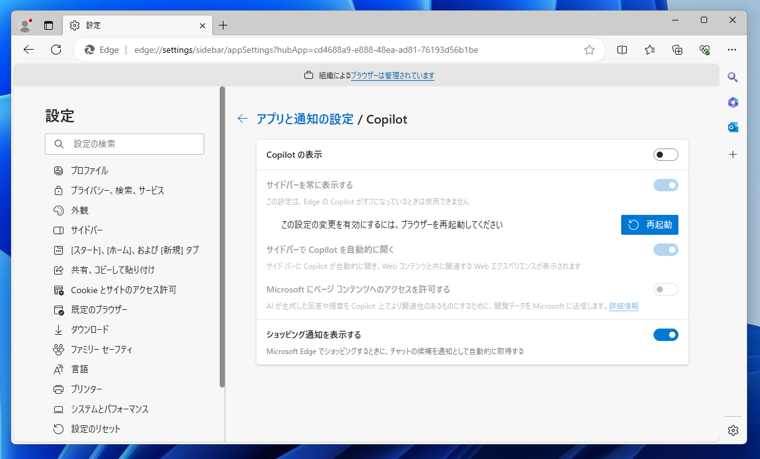Screen dimensions: 760x459
Task: Open a new tab with plus button
Action: [223, 25]
